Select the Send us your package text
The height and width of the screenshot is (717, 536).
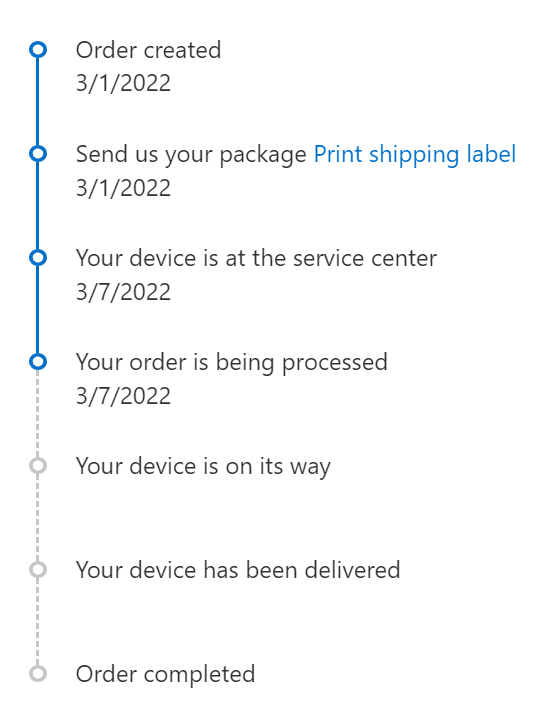(191, 155)
